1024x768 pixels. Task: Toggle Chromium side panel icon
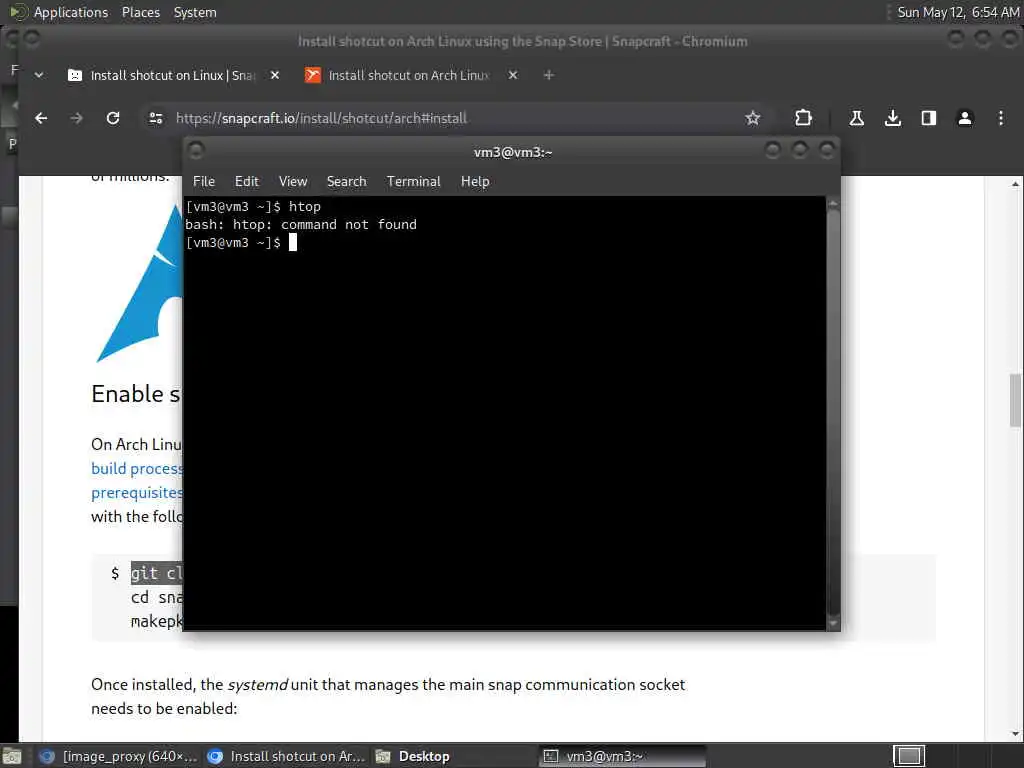pos(929,118)
